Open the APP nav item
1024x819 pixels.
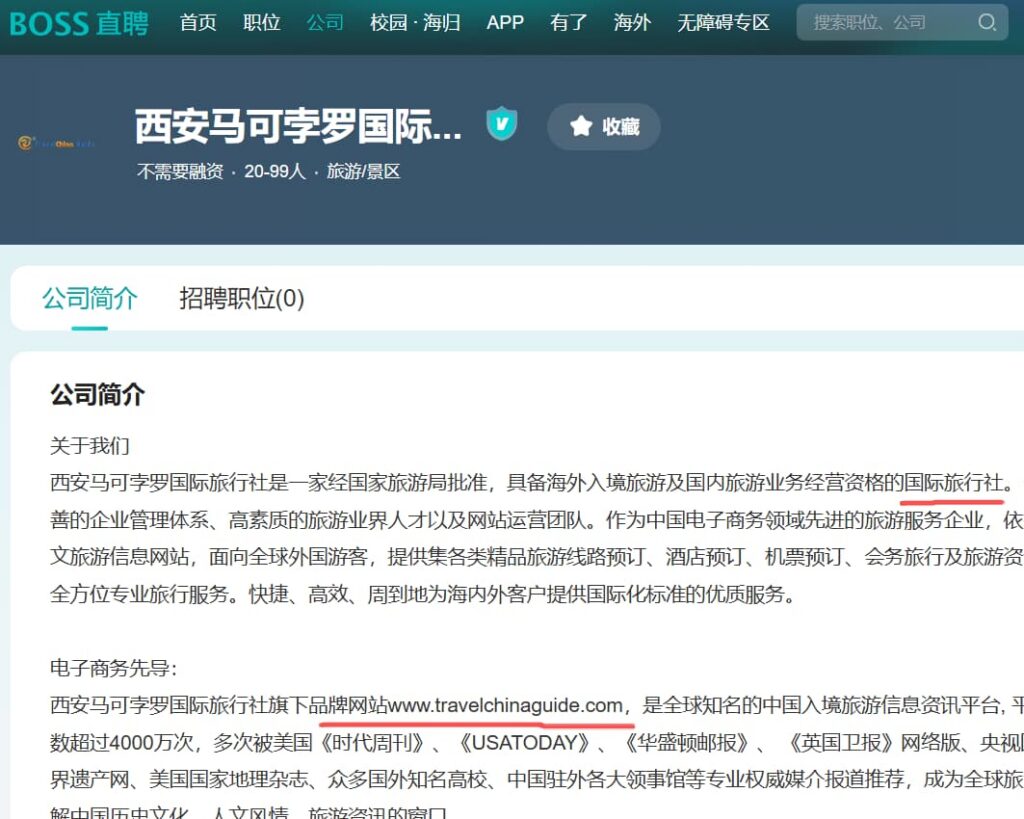(x=505, y=23)
